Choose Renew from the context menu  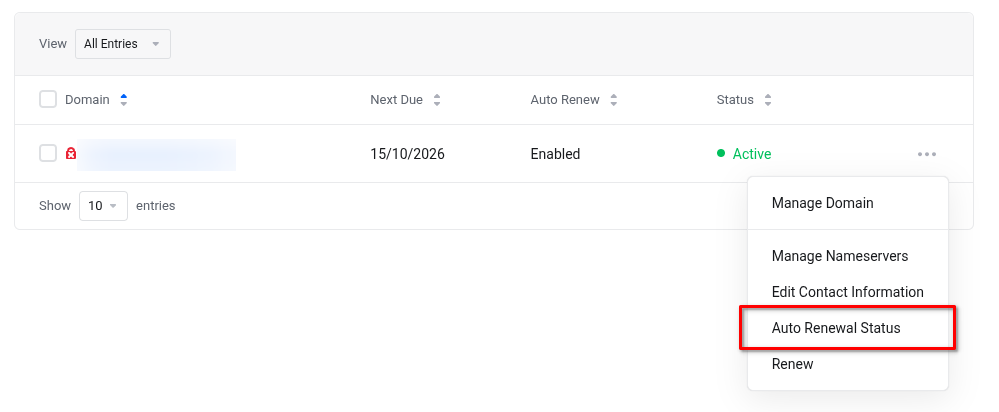[792, 364]
